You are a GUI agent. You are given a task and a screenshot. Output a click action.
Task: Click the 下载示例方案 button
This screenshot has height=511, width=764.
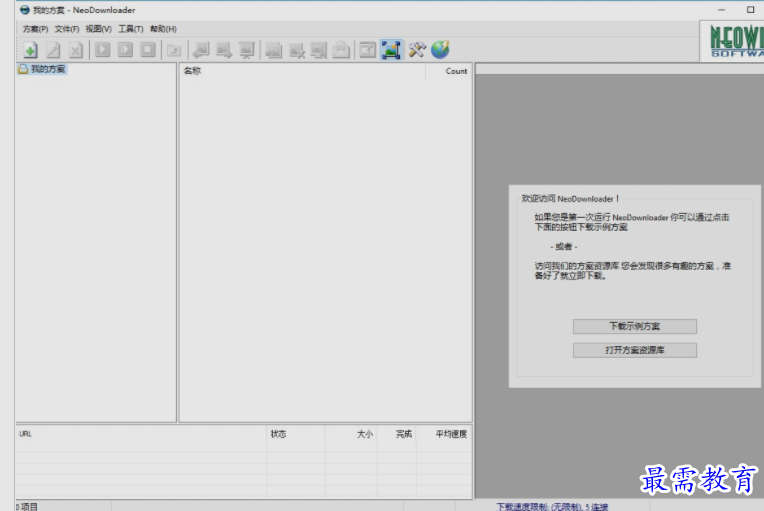point(634,327)
